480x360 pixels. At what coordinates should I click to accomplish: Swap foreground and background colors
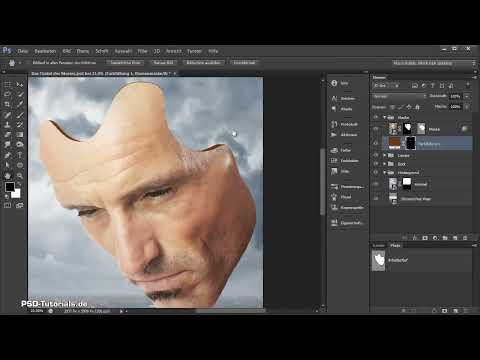19,184
